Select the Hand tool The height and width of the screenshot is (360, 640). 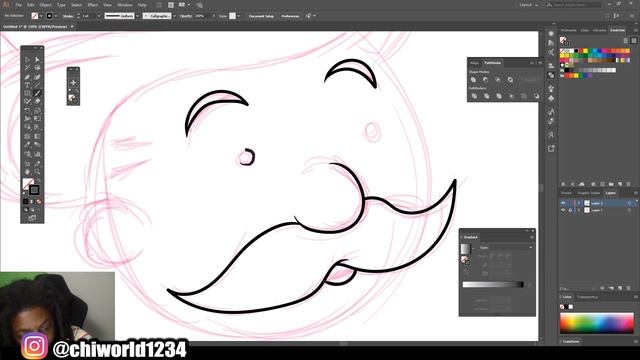(x=27, y=171)
